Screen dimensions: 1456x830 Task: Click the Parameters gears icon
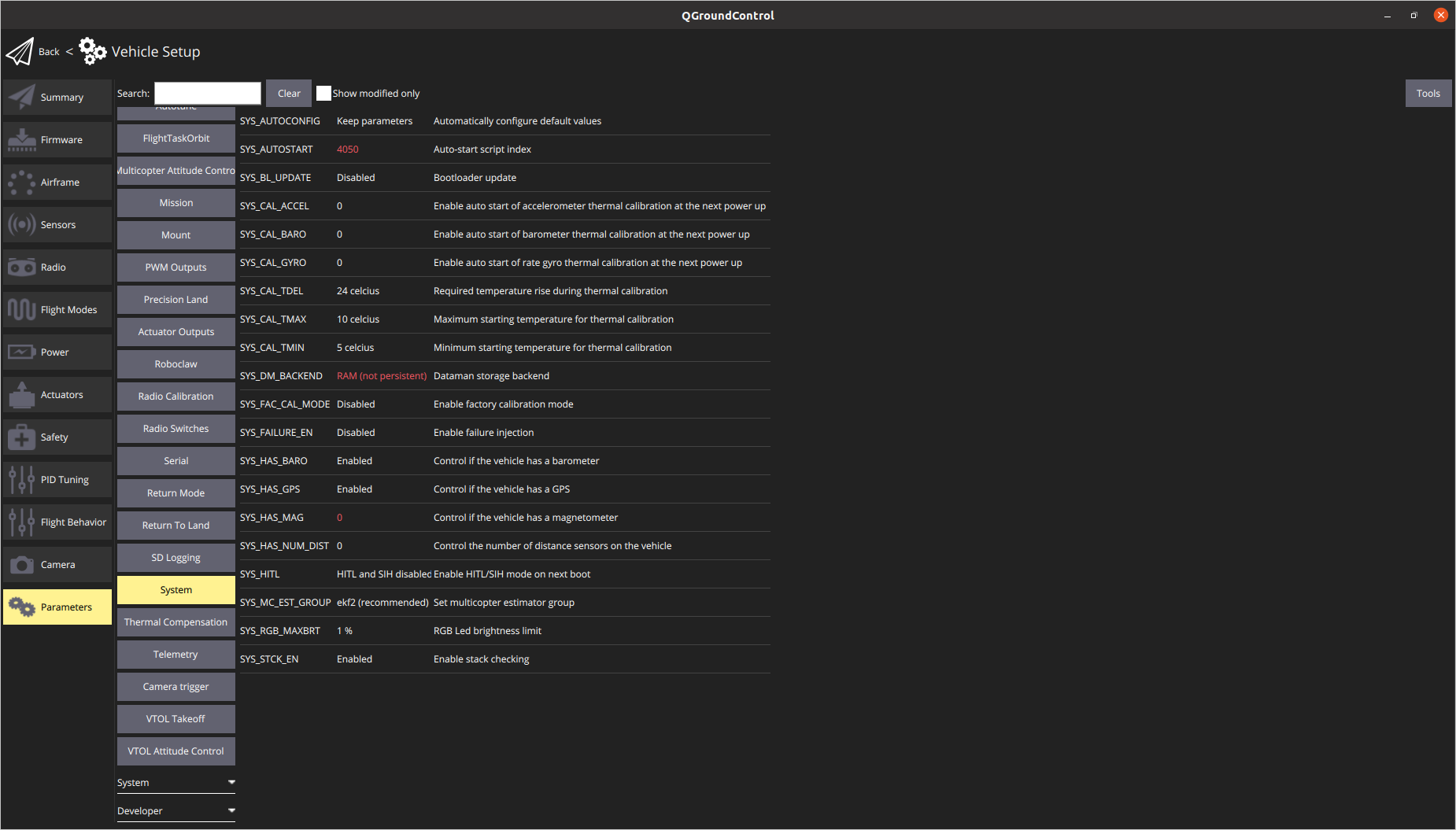[21, 607]
